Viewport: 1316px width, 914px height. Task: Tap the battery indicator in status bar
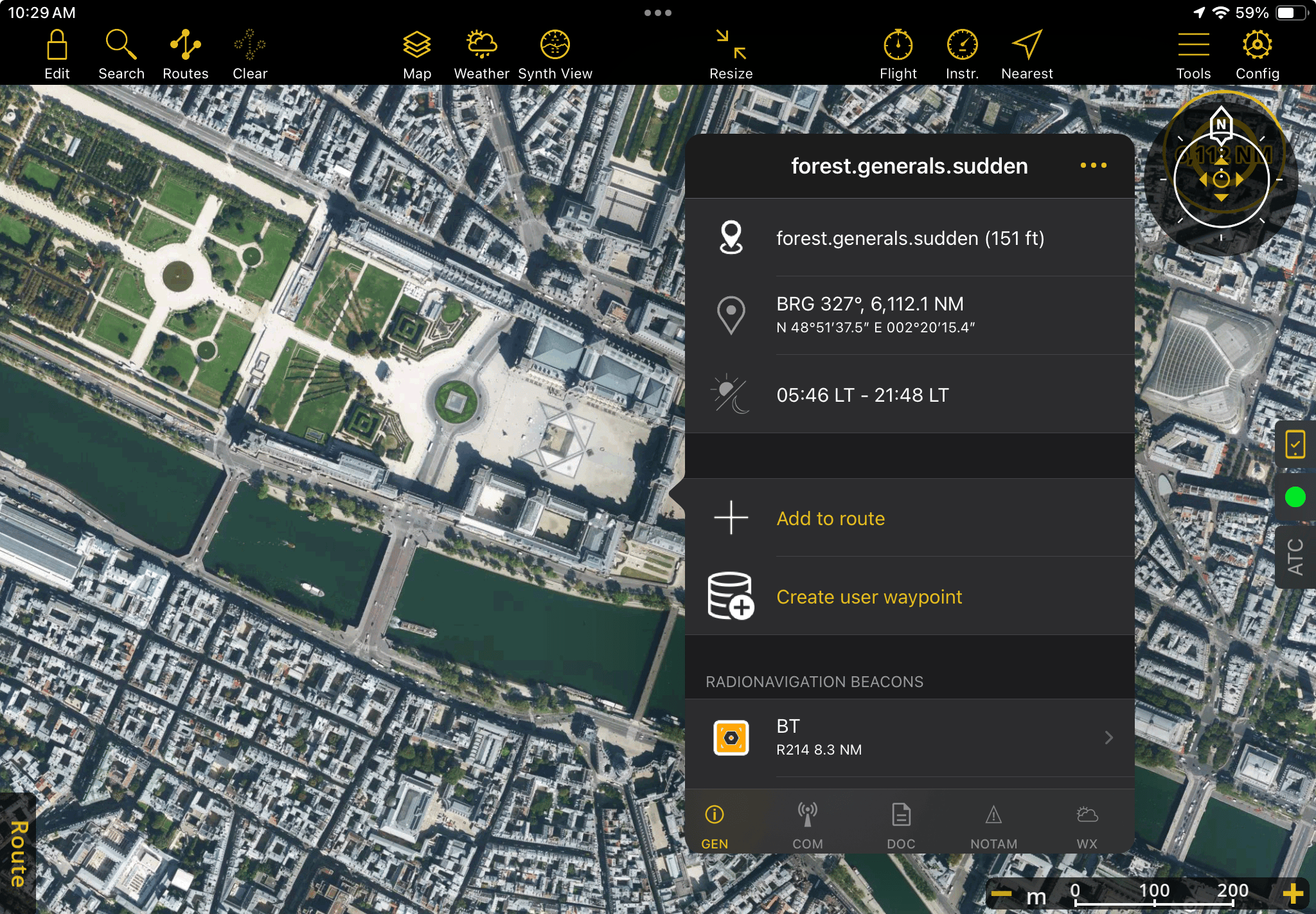tap(1292, 13)
